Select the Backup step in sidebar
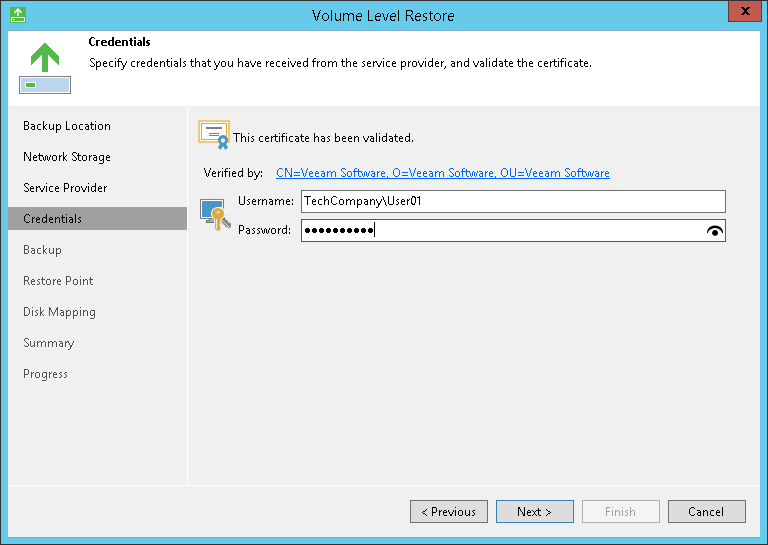This screenshot has height=545, width=768. pos(42,250)
